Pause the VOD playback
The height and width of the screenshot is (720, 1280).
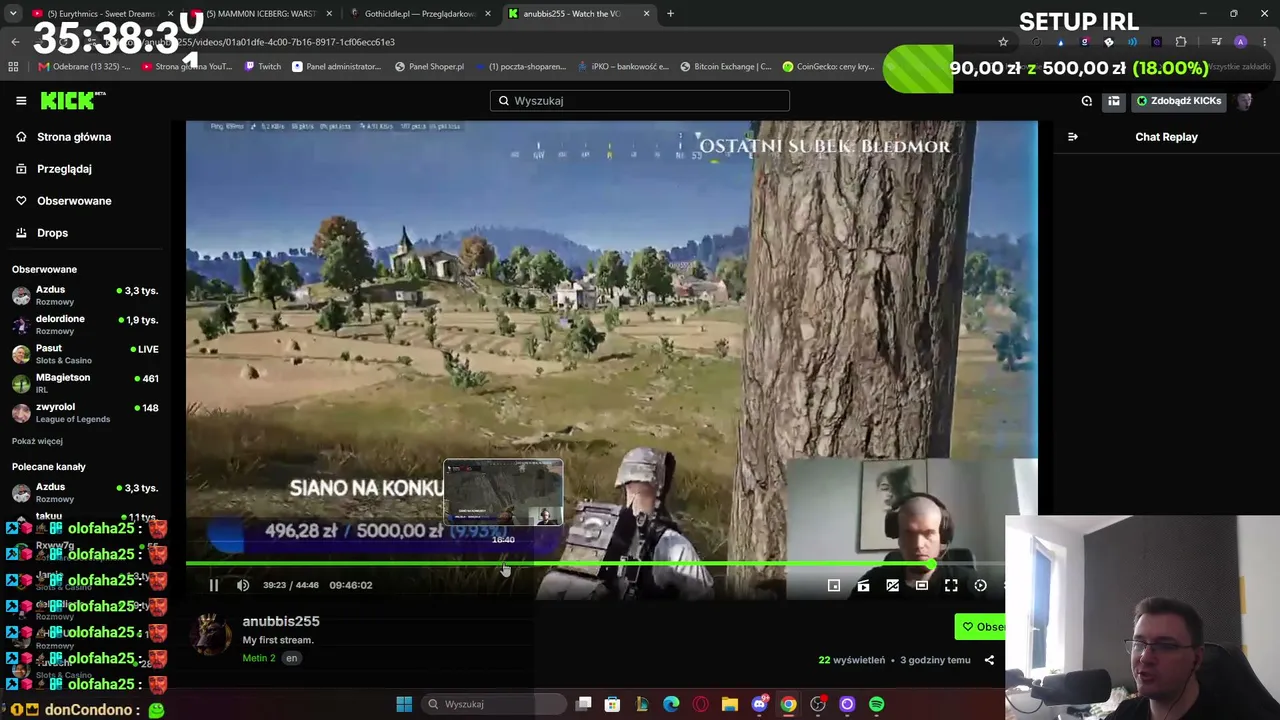(213, 585)
